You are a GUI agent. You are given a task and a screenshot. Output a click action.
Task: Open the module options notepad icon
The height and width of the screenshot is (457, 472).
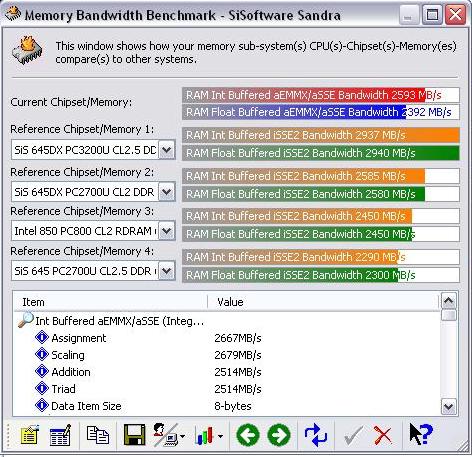tap(29, 435)
